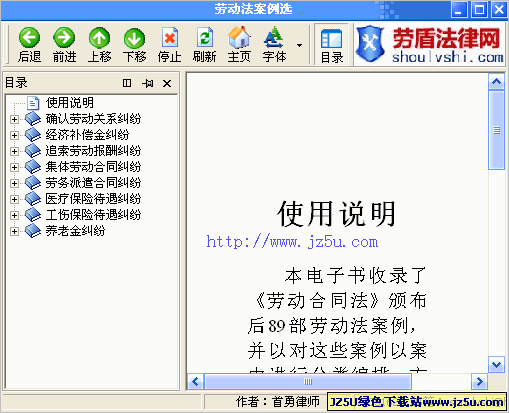
Task: Expand the 确认劳动关系纠纷 node
Action: [14, 119]
